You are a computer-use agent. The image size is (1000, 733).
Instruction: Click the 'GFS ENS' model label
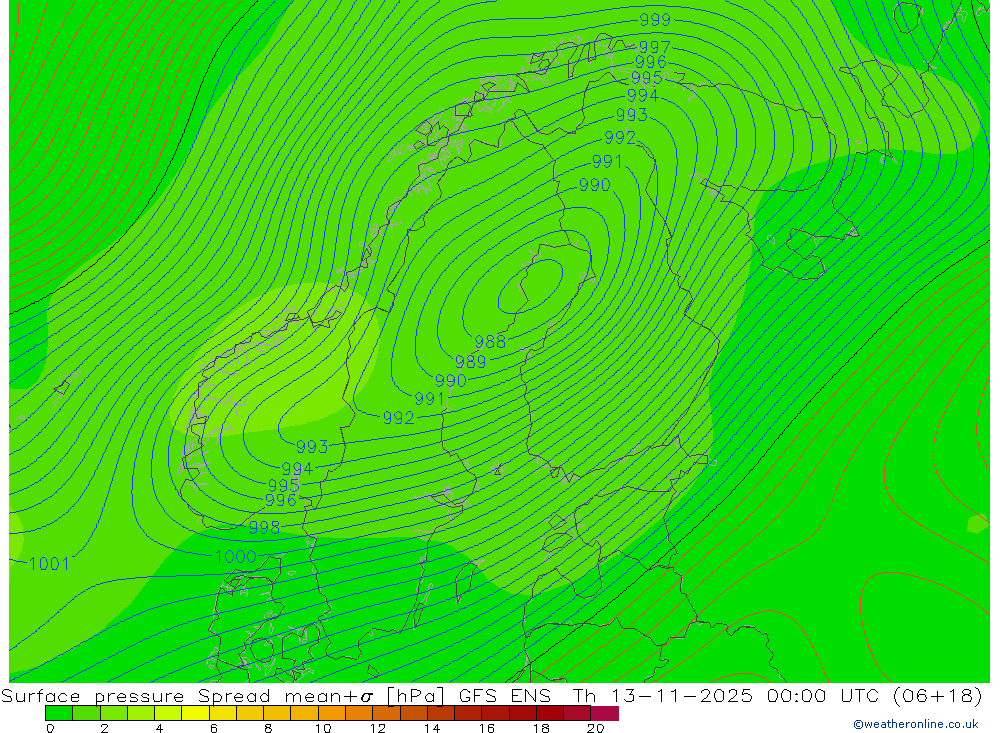click(x=504, y=695)
